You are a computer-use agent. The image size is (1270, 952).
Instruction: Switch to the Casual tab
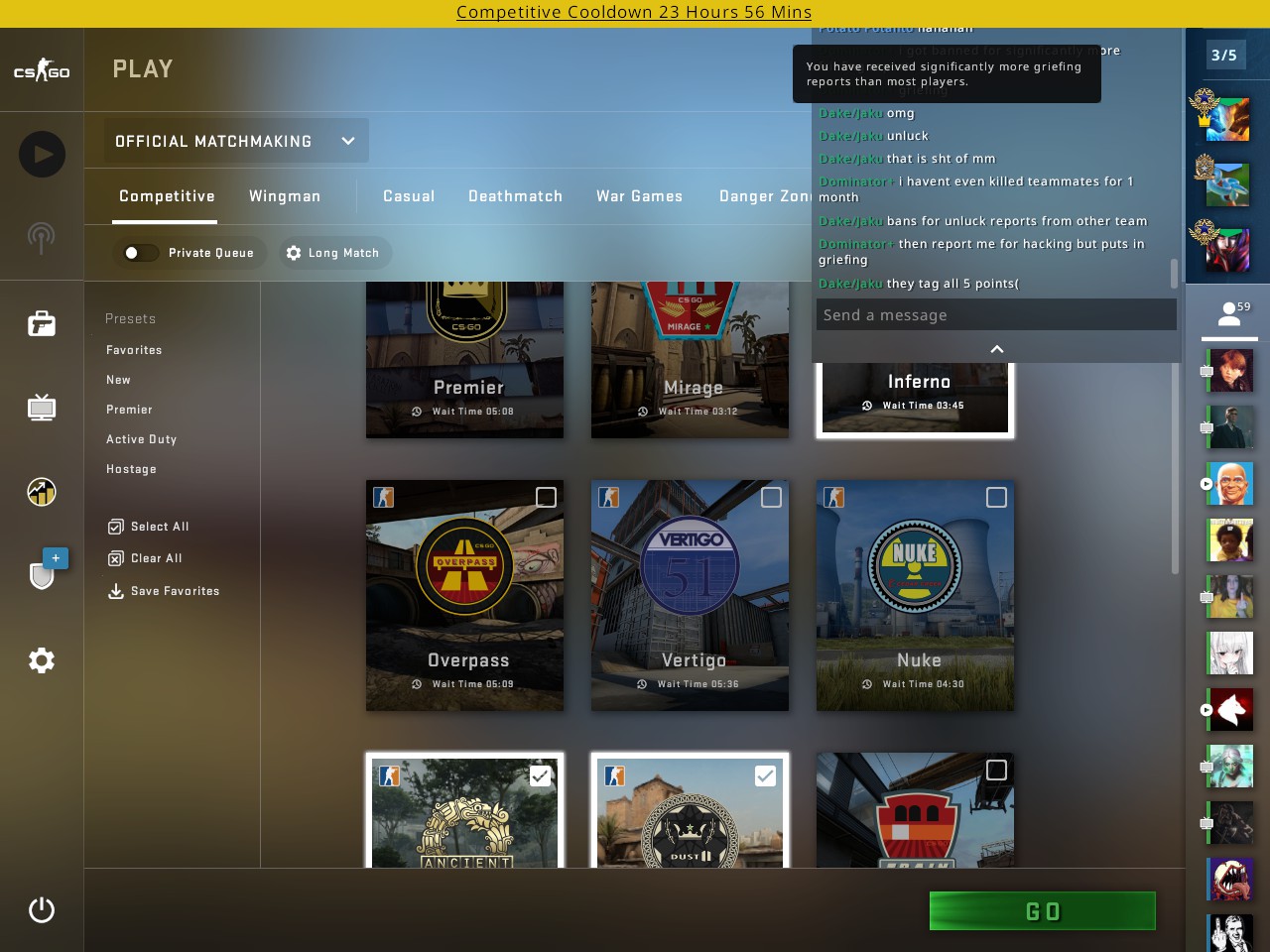coord(409,196)
